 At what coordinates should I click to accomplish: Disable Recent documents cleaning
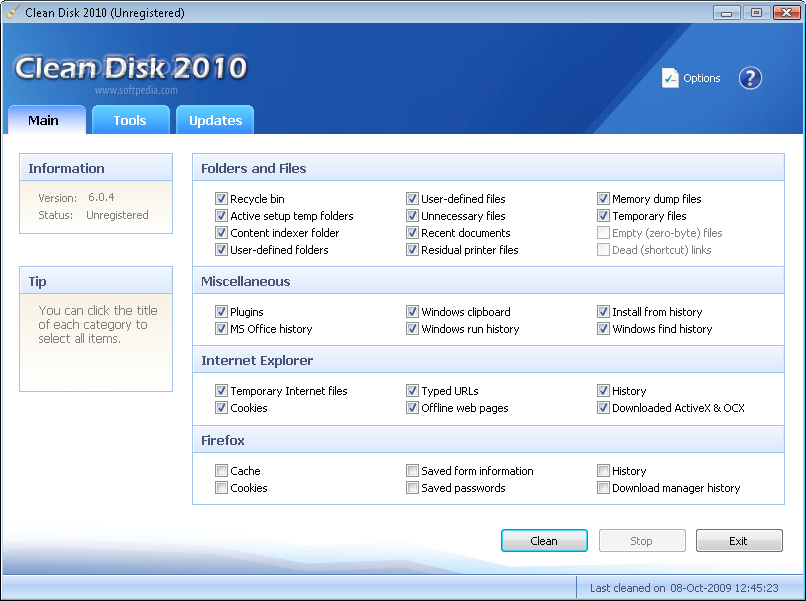(412, 232)
